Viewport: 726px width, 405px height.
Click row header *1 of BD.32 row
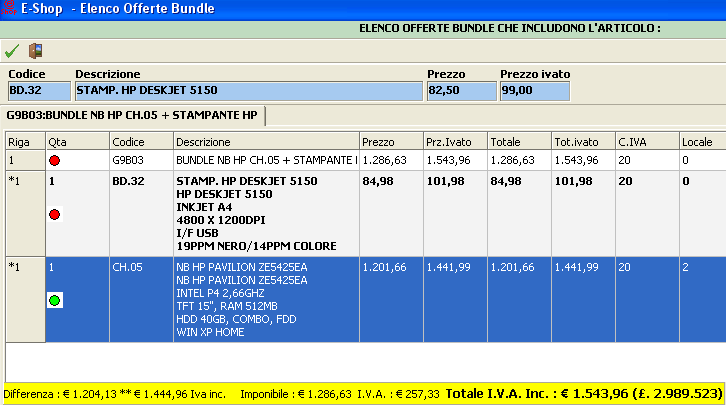(x=25, y=213)
